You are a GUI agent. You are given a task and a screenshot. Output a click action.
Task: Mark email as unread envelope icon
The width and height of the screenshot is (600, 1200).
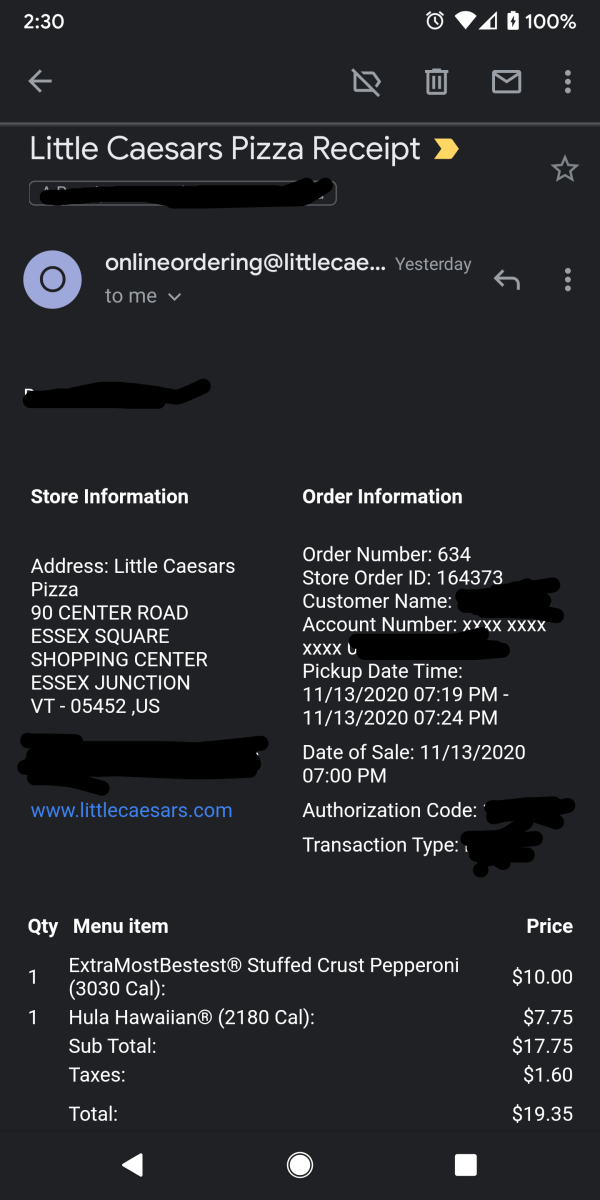pyautogui.click(x=506, y=82)
